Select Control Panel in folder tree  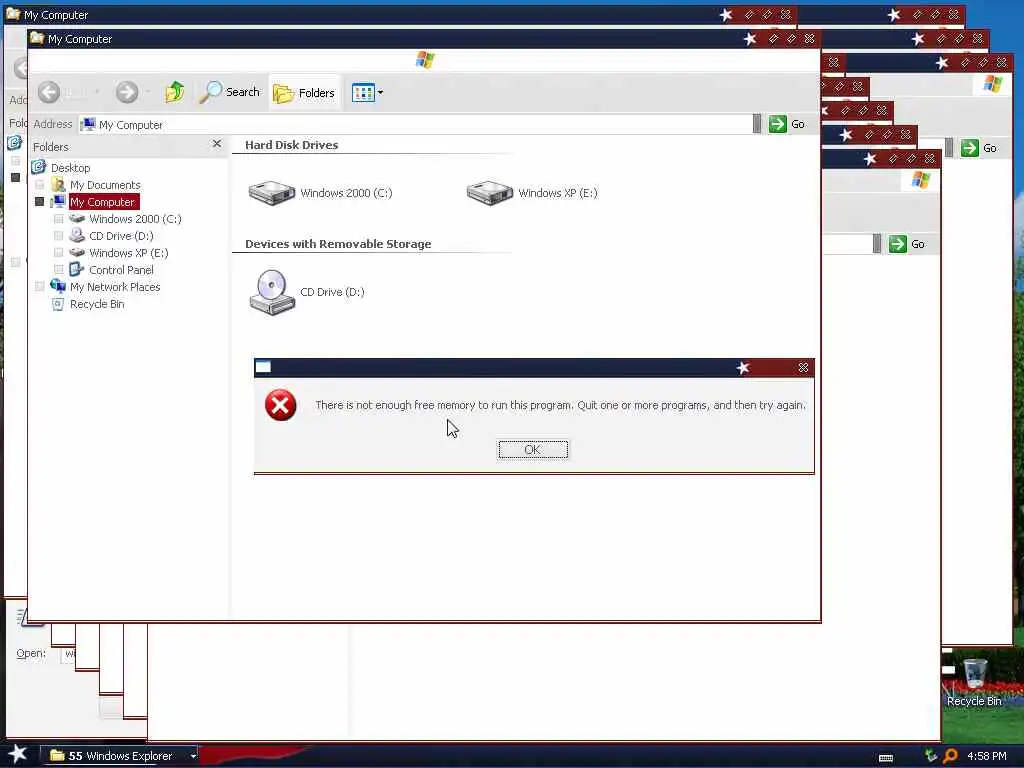pyautogui.click(x=121, y=270)
